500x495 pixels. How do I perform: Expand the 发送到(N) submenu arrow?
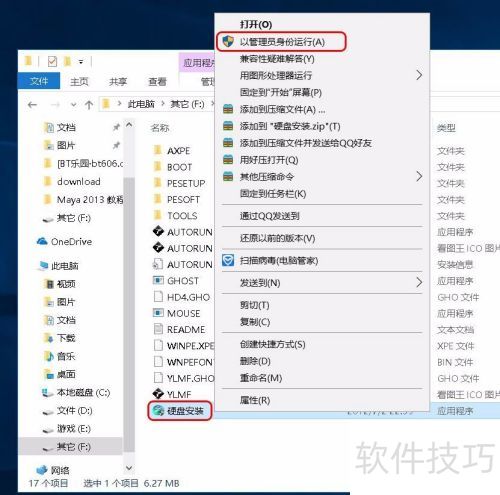pyautogui.click(x=419, y=283)
